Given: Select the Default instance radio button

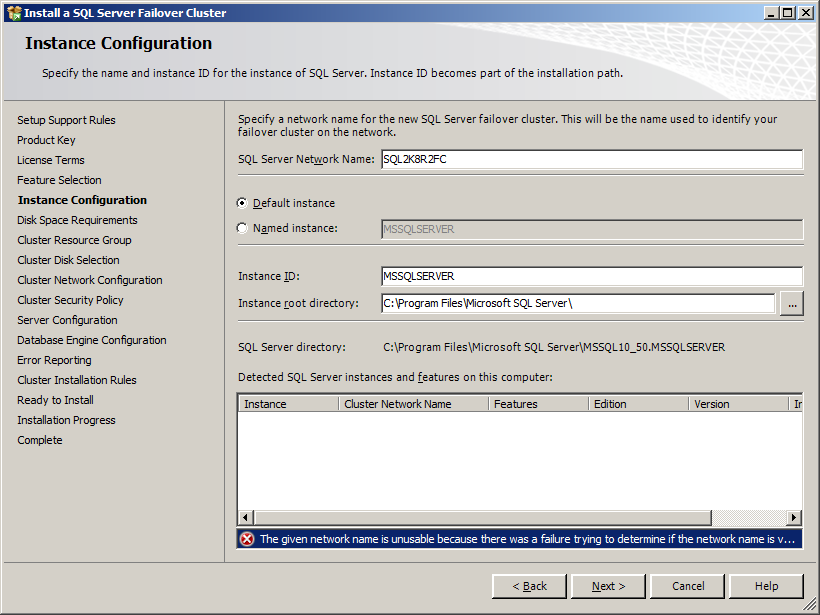Looking at the screenshot, I should pos(242,203).
